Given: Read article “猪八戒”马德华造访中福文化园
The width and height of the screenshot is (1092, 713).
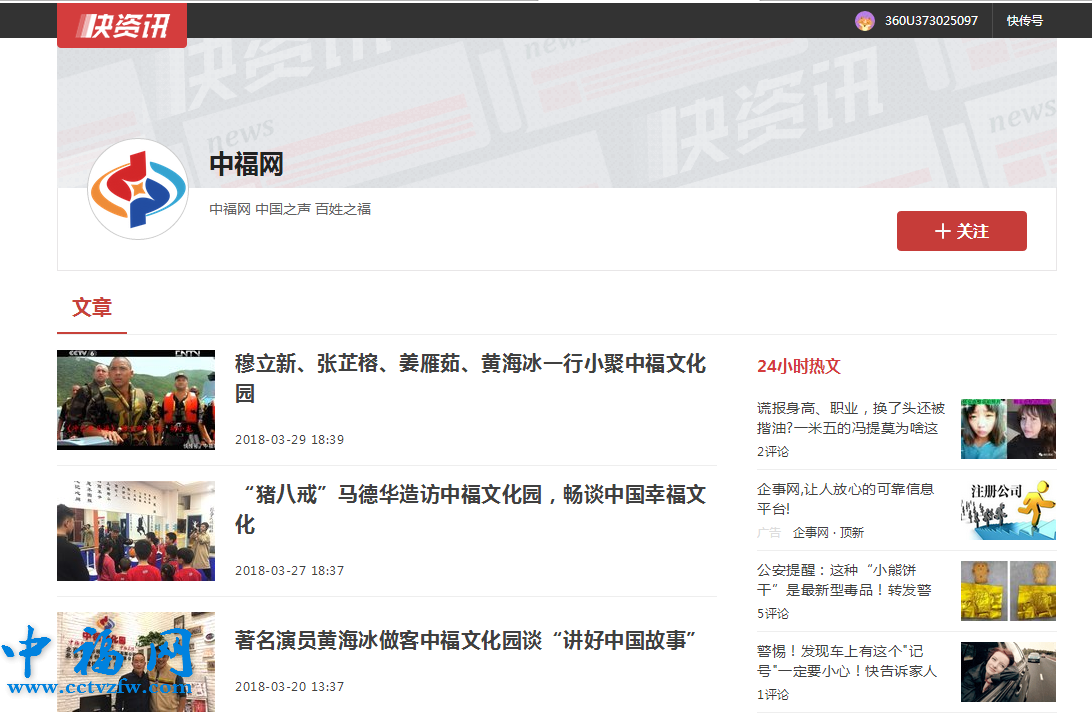Looking at the screenshot, I should 470,509.
